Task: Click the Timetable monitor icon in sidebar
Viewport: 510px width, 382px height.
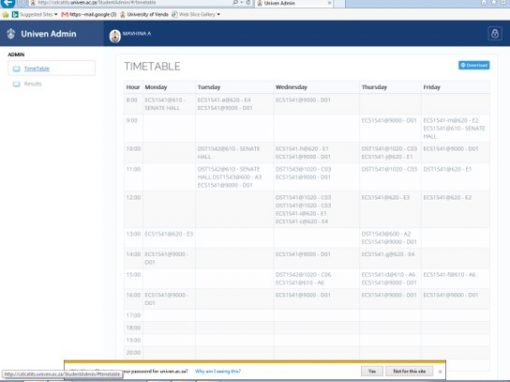Action: point(16,69)
